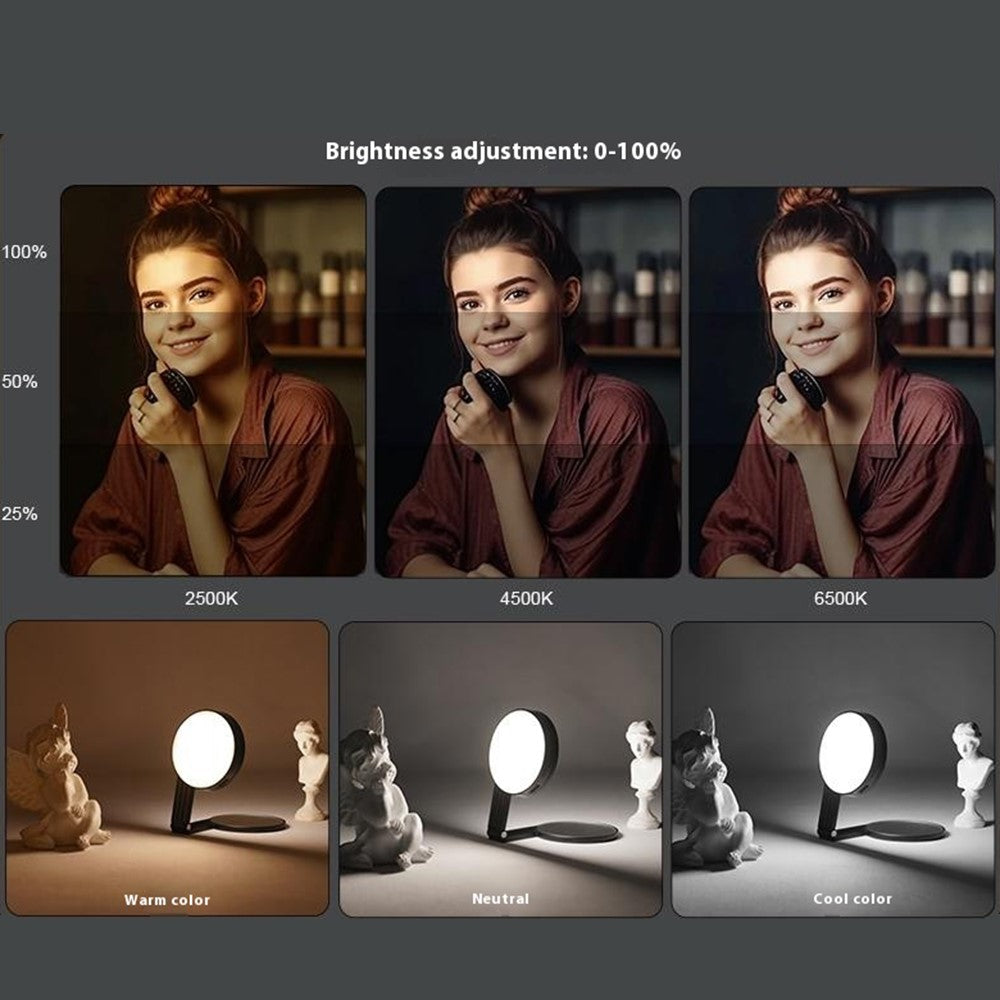
Task: Click the 4500K caption text
Action: pos(526,599)
